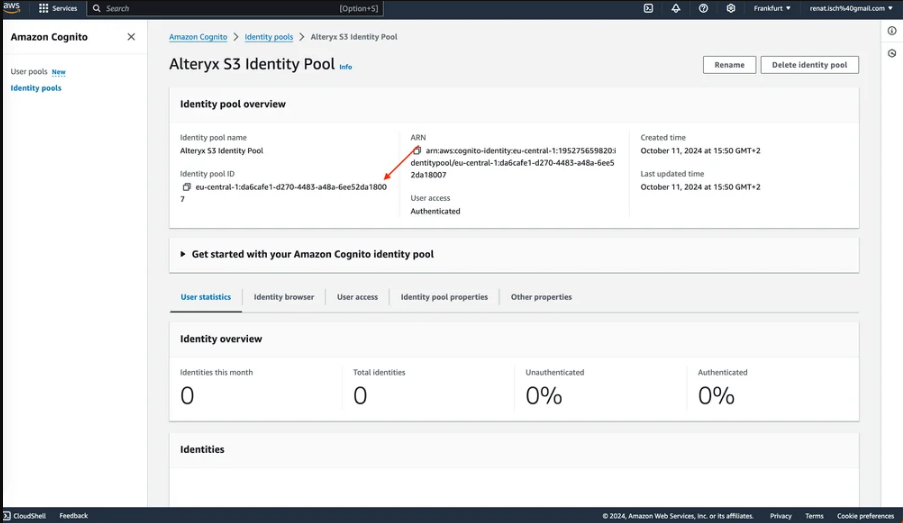903x523 pixels.
Task: Open the Frankfurt region dropdown
Action: point(772,8)
